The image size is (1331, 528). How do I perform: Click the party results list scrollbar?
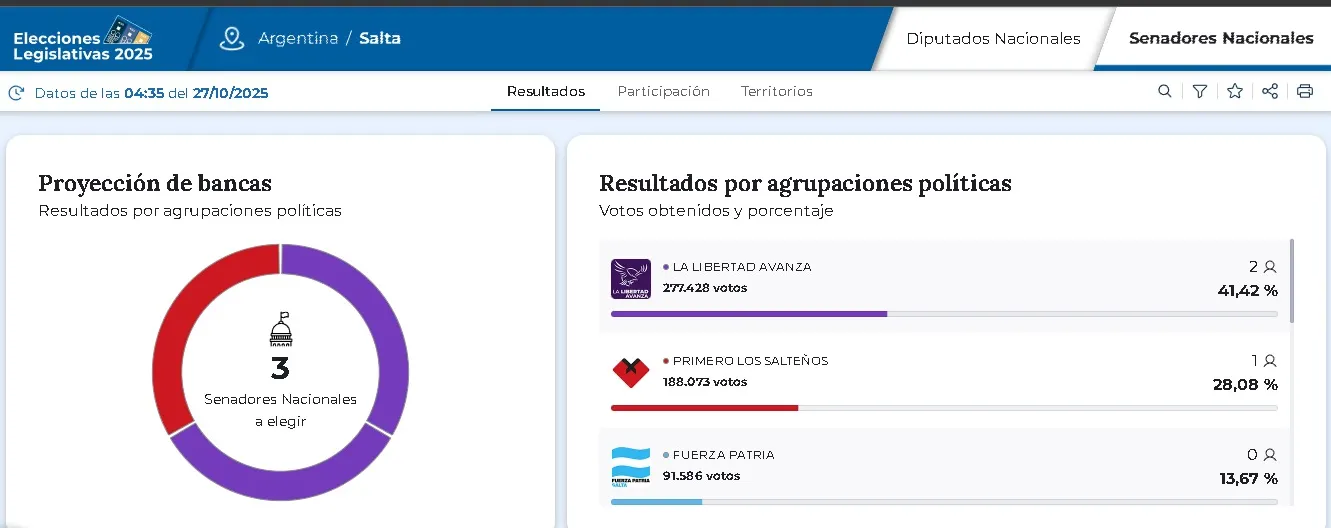[1292, 280]
